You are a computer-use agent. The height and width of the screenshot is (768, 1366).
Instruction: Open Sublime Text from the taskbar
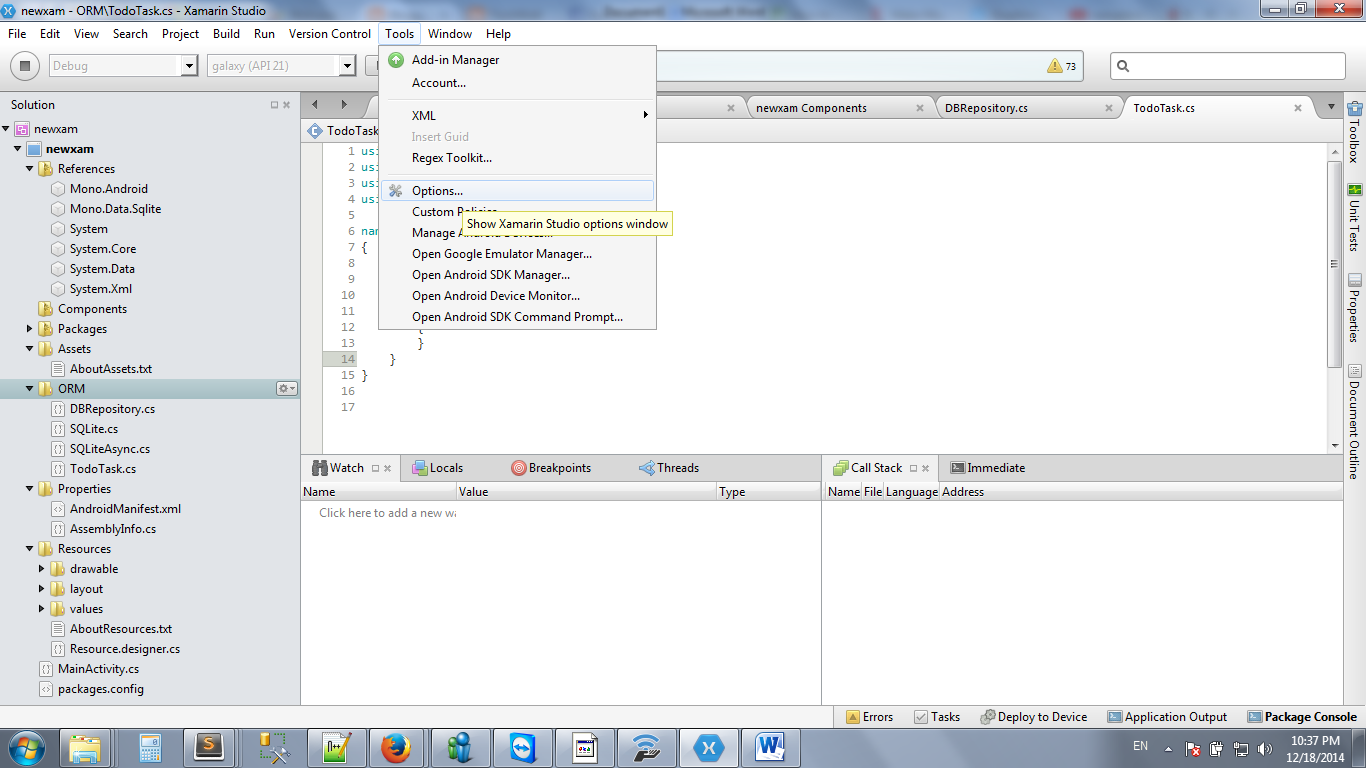(210, 747)
